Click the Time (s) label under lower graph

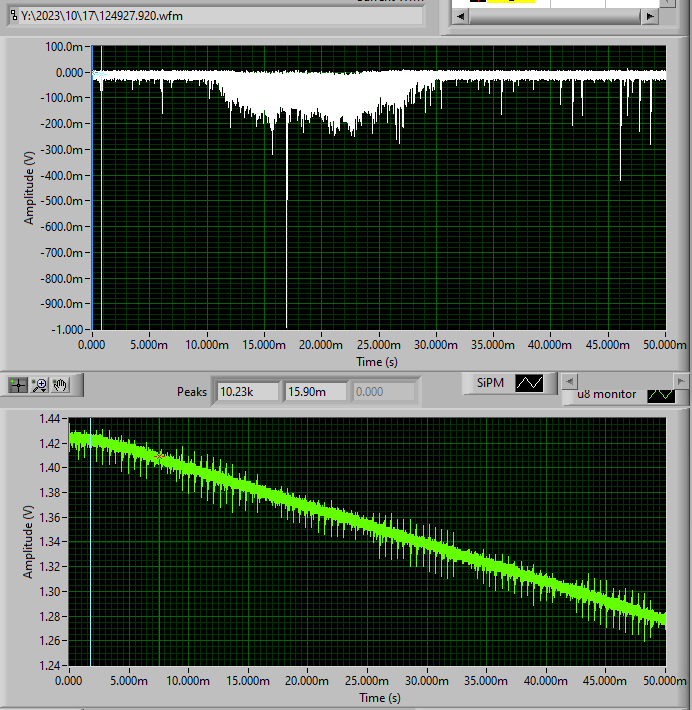tap(380, 698)
